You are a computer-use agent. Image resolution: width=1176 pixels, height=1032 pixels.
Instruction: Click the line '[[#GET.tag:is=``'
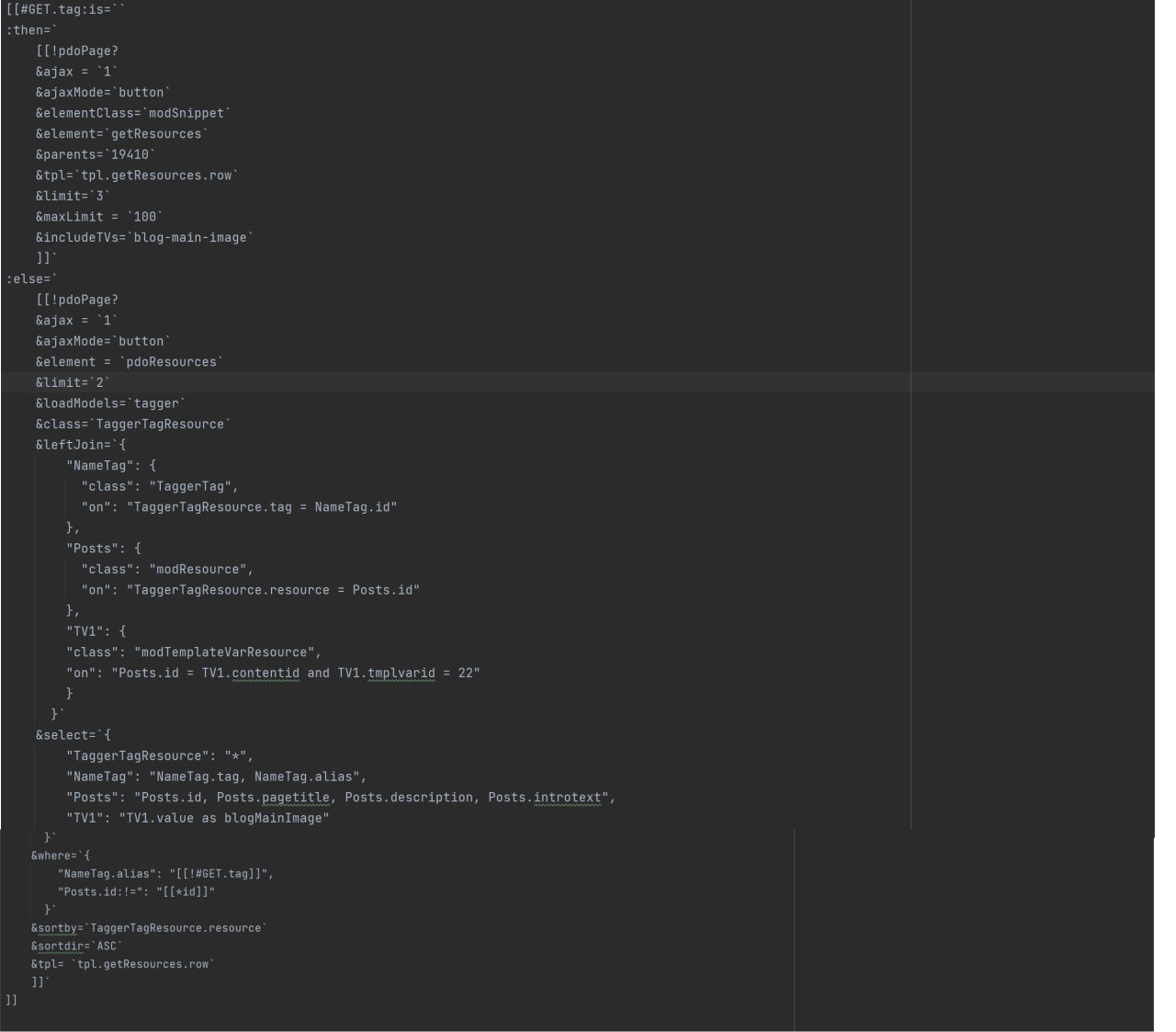[x=65, y=9]
